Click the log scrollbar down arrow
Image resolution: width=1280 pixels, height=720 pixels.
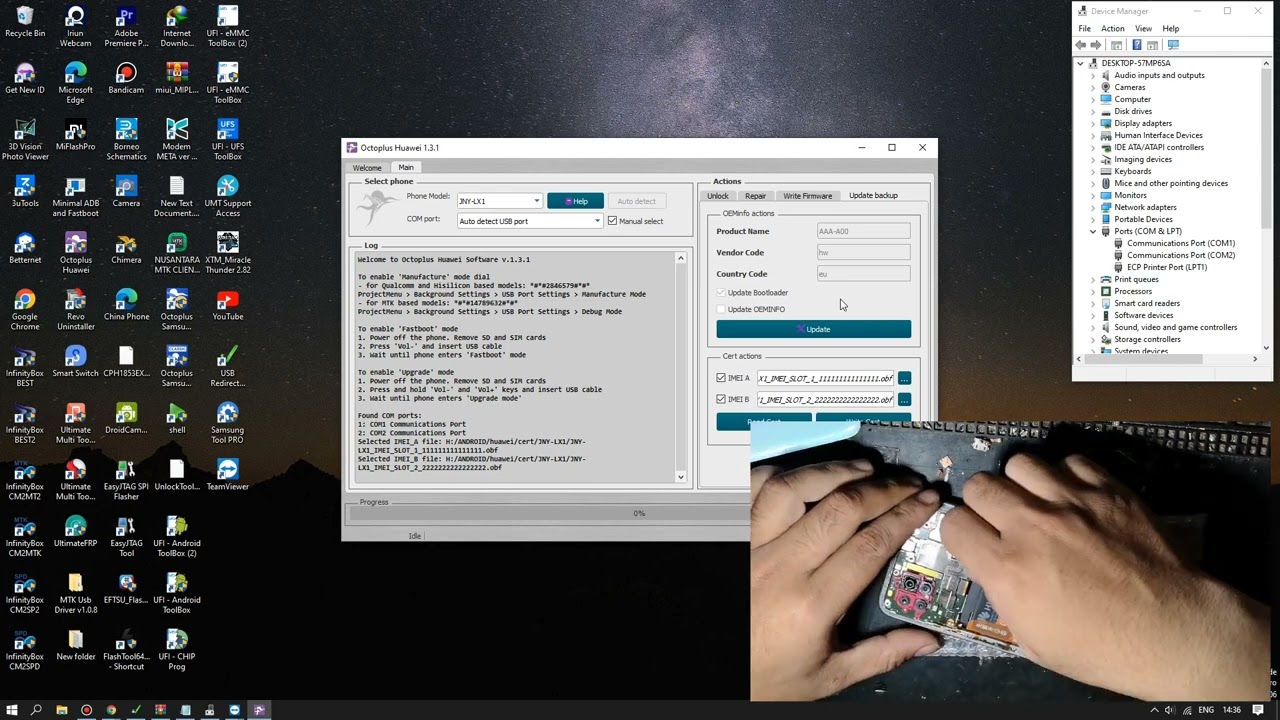pos(681,477)
